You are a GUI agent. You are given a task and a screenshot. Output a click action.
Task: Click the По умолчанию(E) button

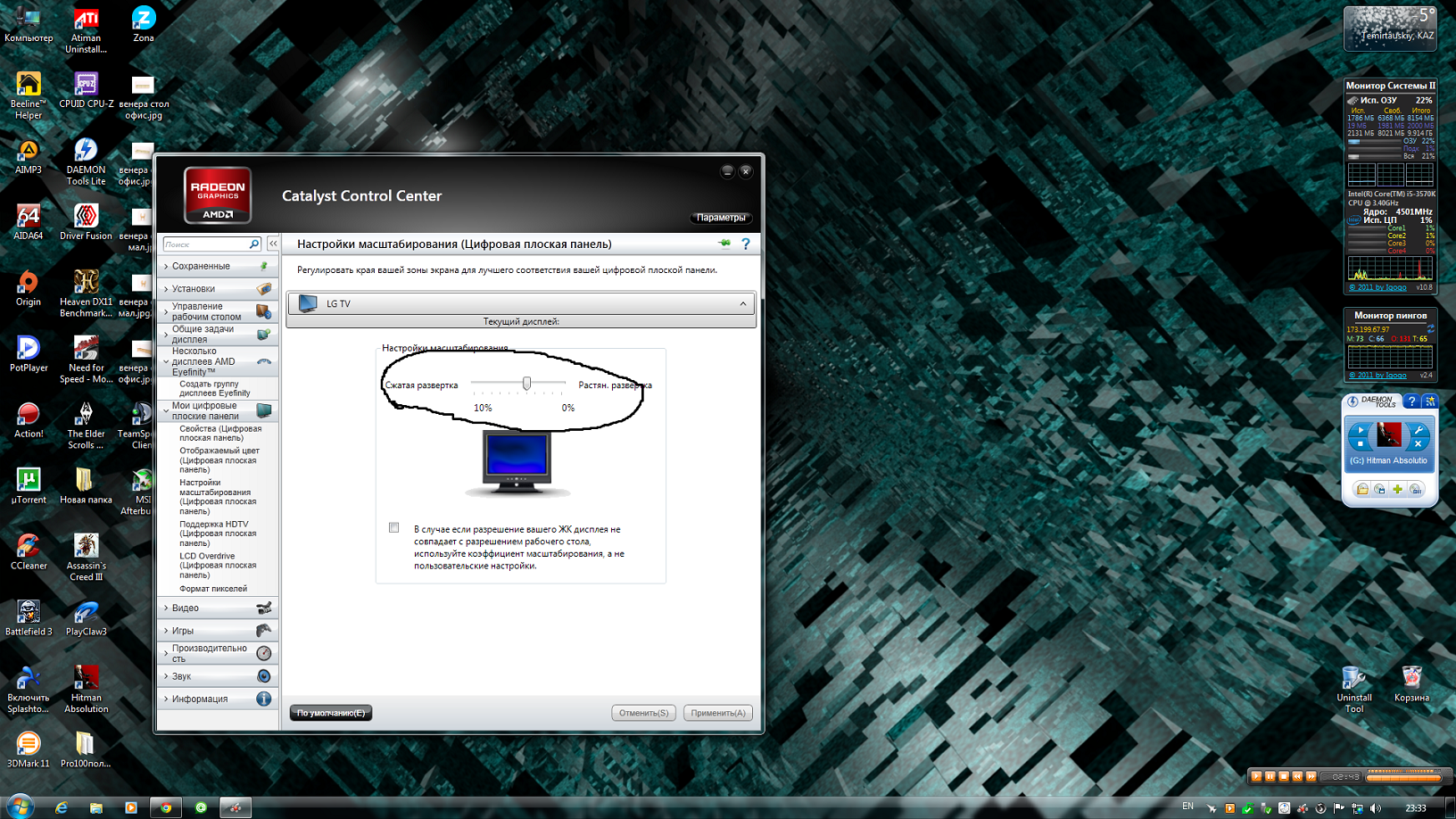click(331, 713)
